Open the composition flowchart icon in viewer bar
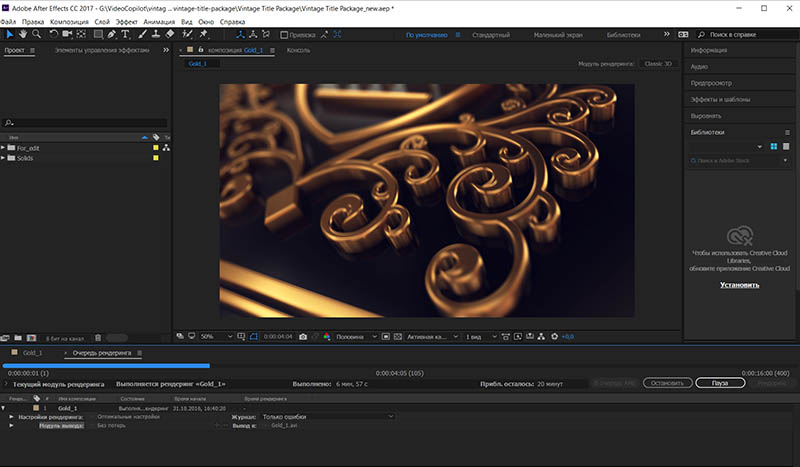This screenshot has width=800, height=467. (541, 337)
